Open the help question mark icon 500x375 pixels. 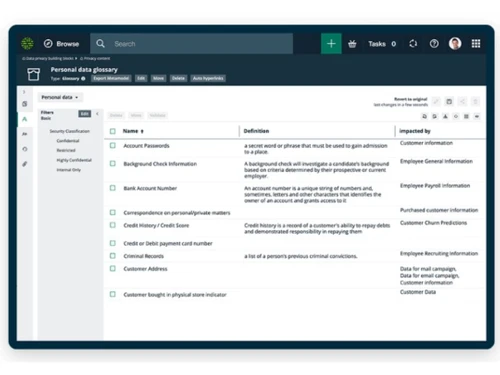434,44
